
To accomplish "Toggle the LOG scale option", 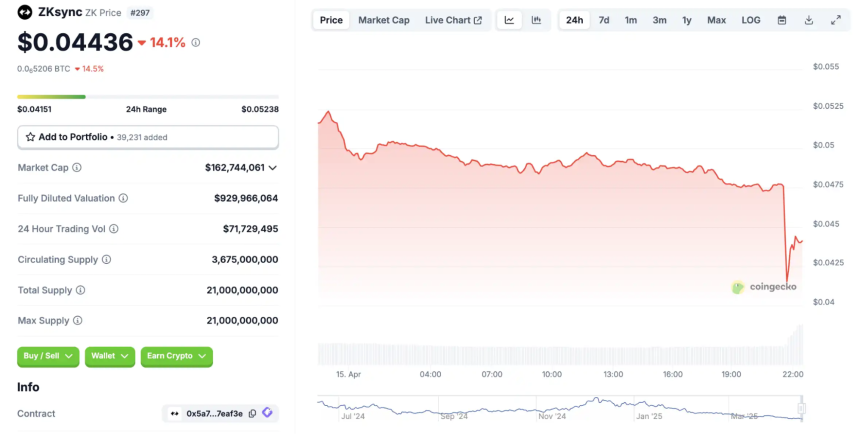I will tap(751, 20).
